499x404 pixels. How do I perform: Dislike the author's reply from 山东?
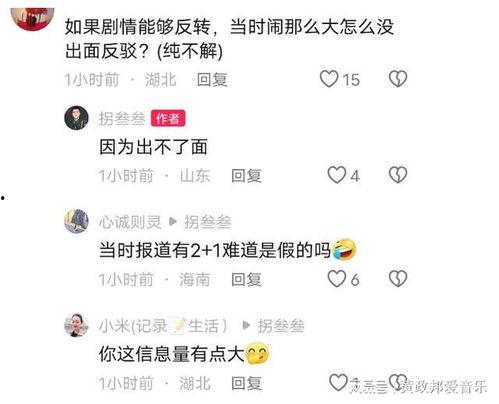398,175
